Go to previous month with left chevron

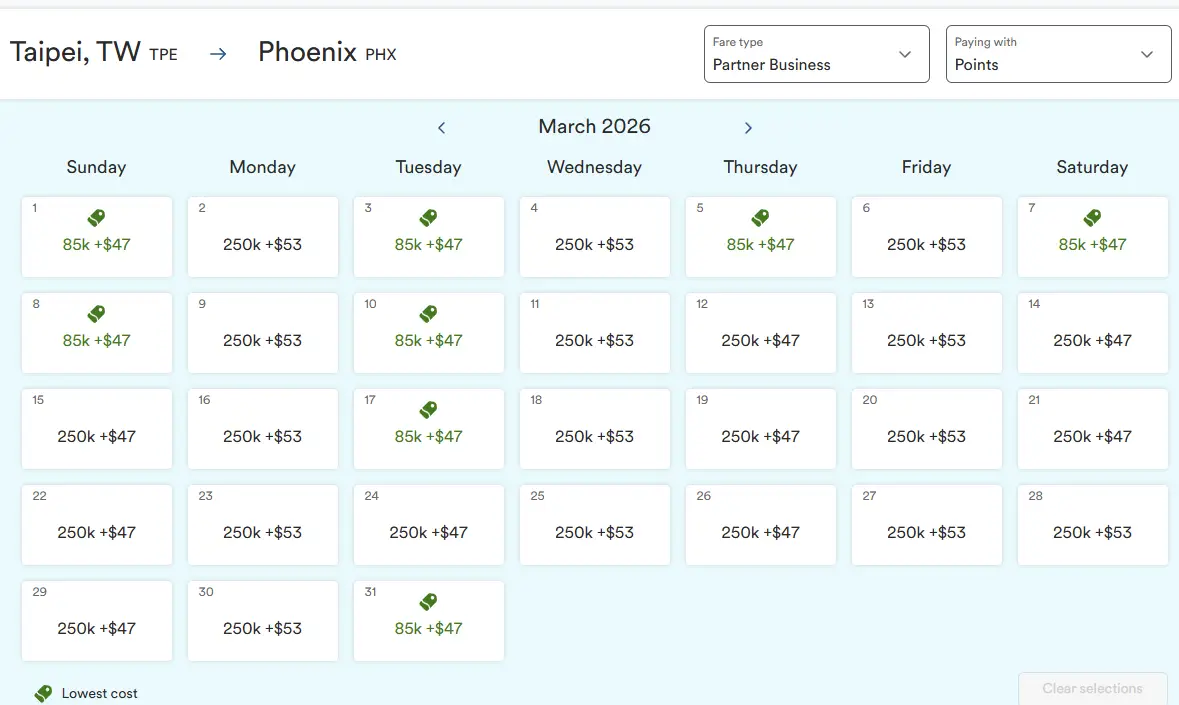coord(441,128)
